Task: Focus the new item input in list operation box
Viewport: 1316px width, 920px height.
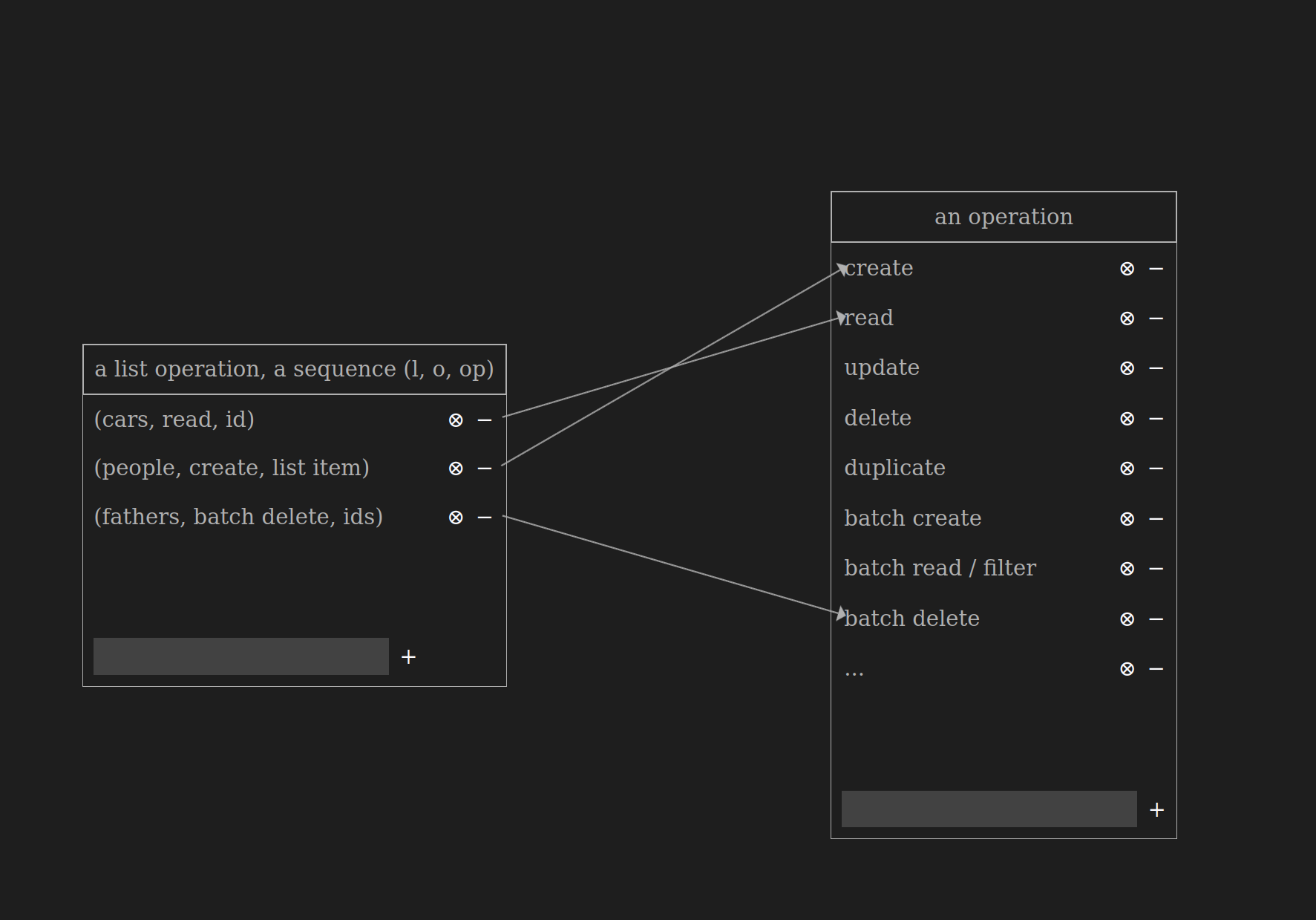Action: [x=241, y=656]
